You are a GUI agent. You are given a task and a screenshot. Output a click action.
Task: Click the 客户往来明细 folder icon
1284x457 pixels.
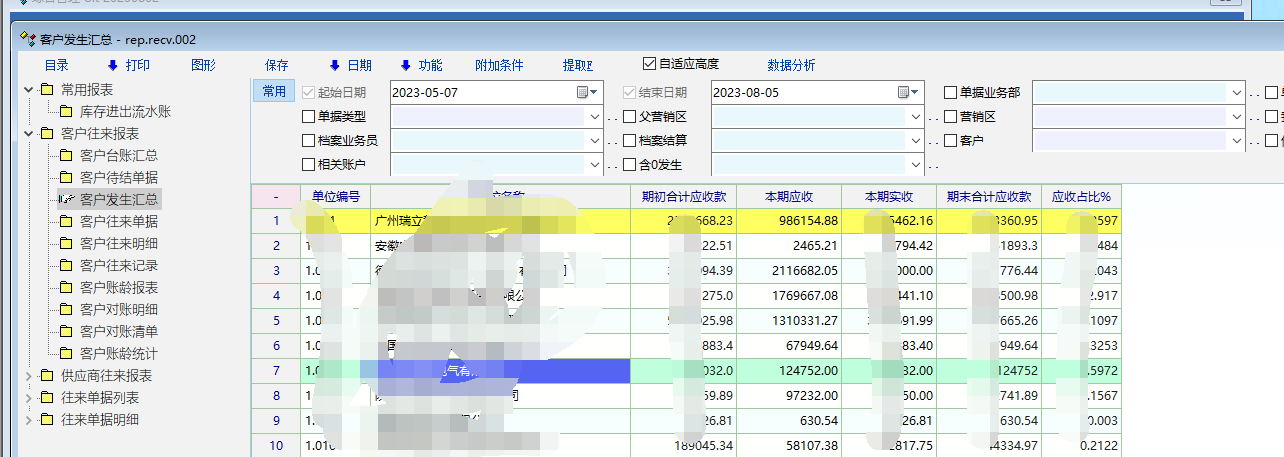tap(66, 244)
